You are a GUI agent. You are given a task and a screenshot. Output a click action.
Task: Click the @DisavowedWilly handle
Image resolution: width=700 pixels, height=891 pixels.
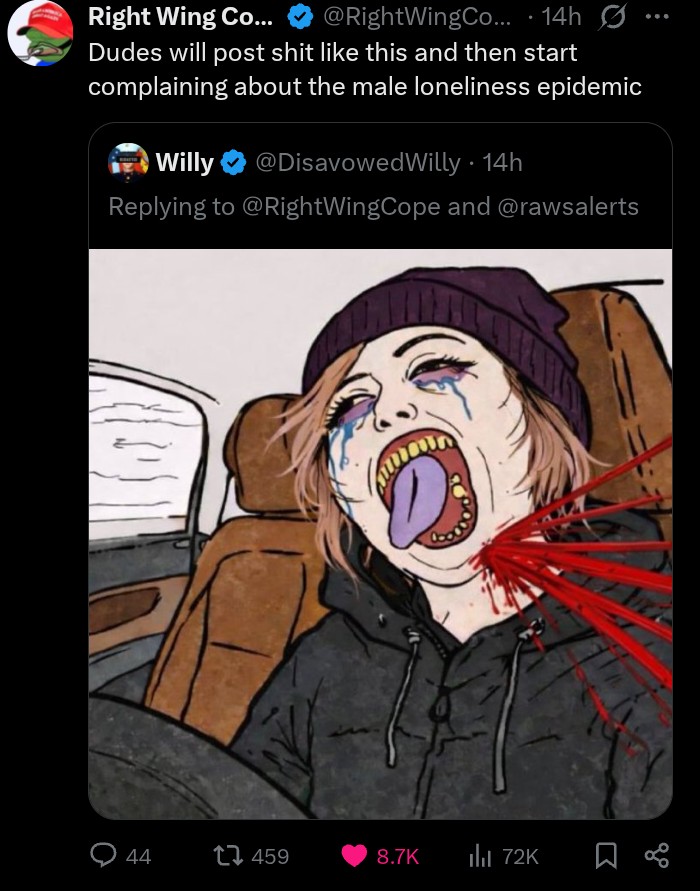pyautogui.click(x=359, y=162)
